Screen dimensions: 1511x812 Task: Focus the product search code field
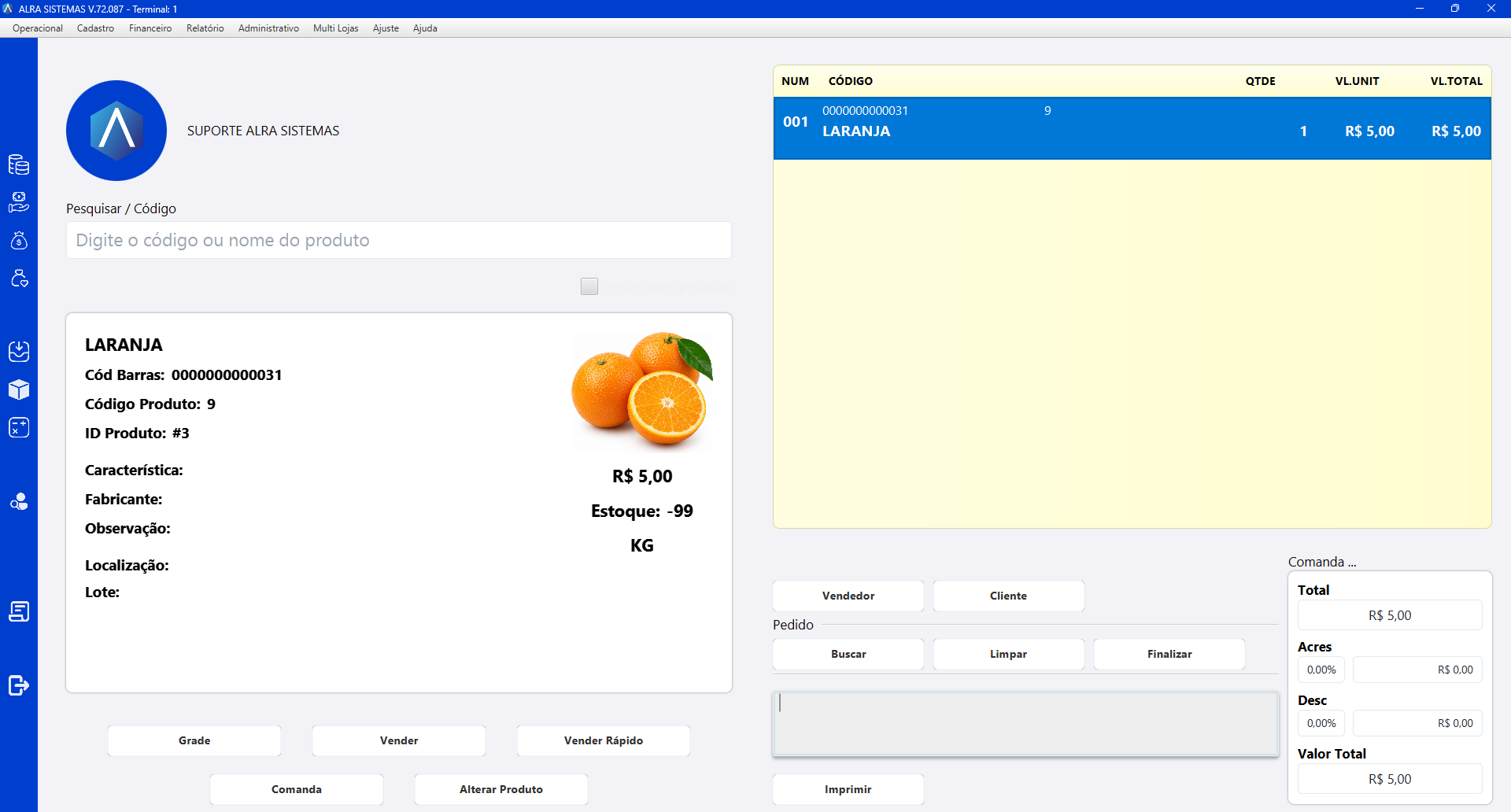tap(399, 240)
